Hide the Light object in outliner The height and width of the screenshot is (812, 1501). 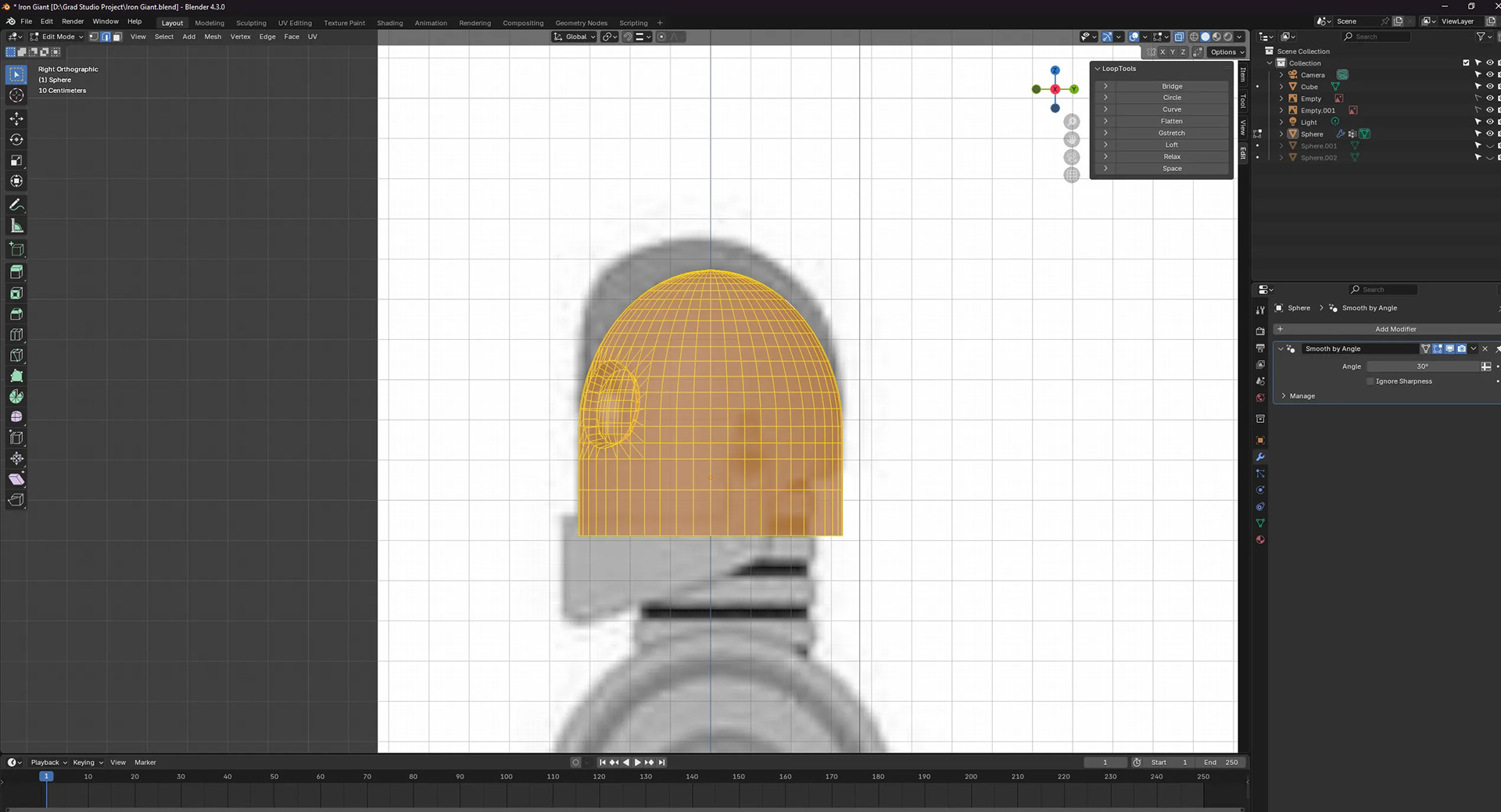pos(1489,122)
